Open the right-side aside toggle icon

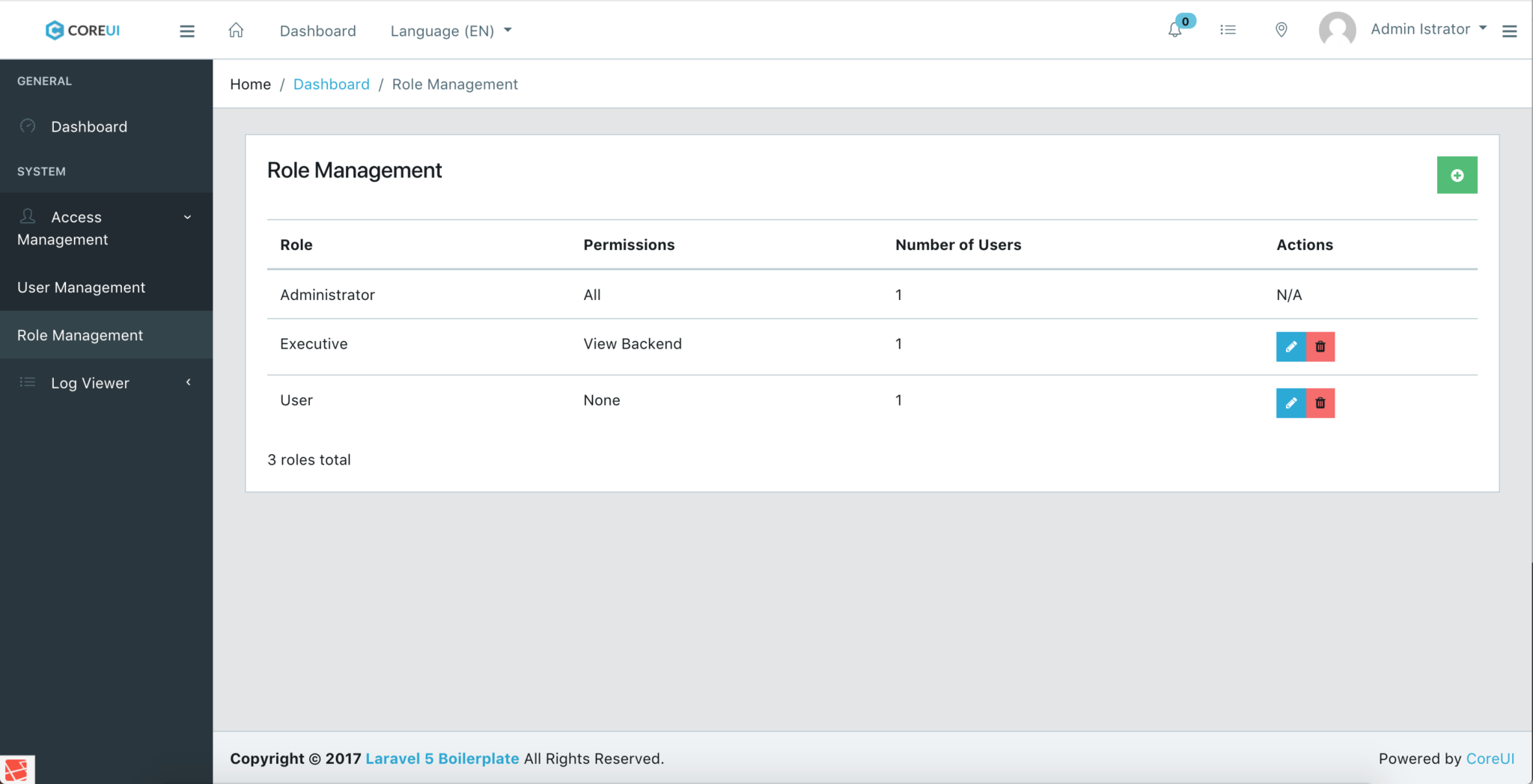[1511, 31]
